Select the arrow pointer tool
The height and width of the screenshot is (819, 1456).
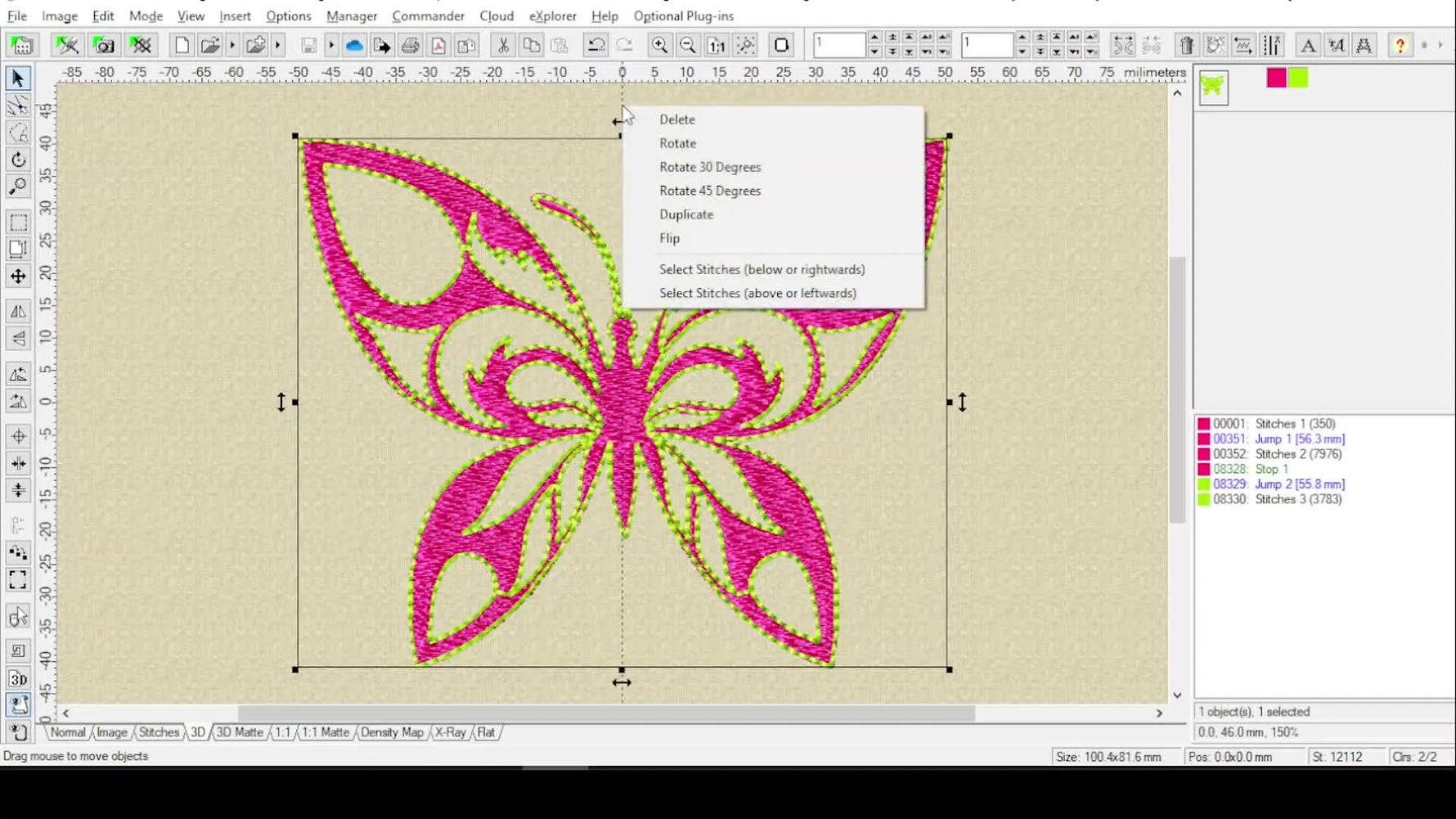pos(18,79)
